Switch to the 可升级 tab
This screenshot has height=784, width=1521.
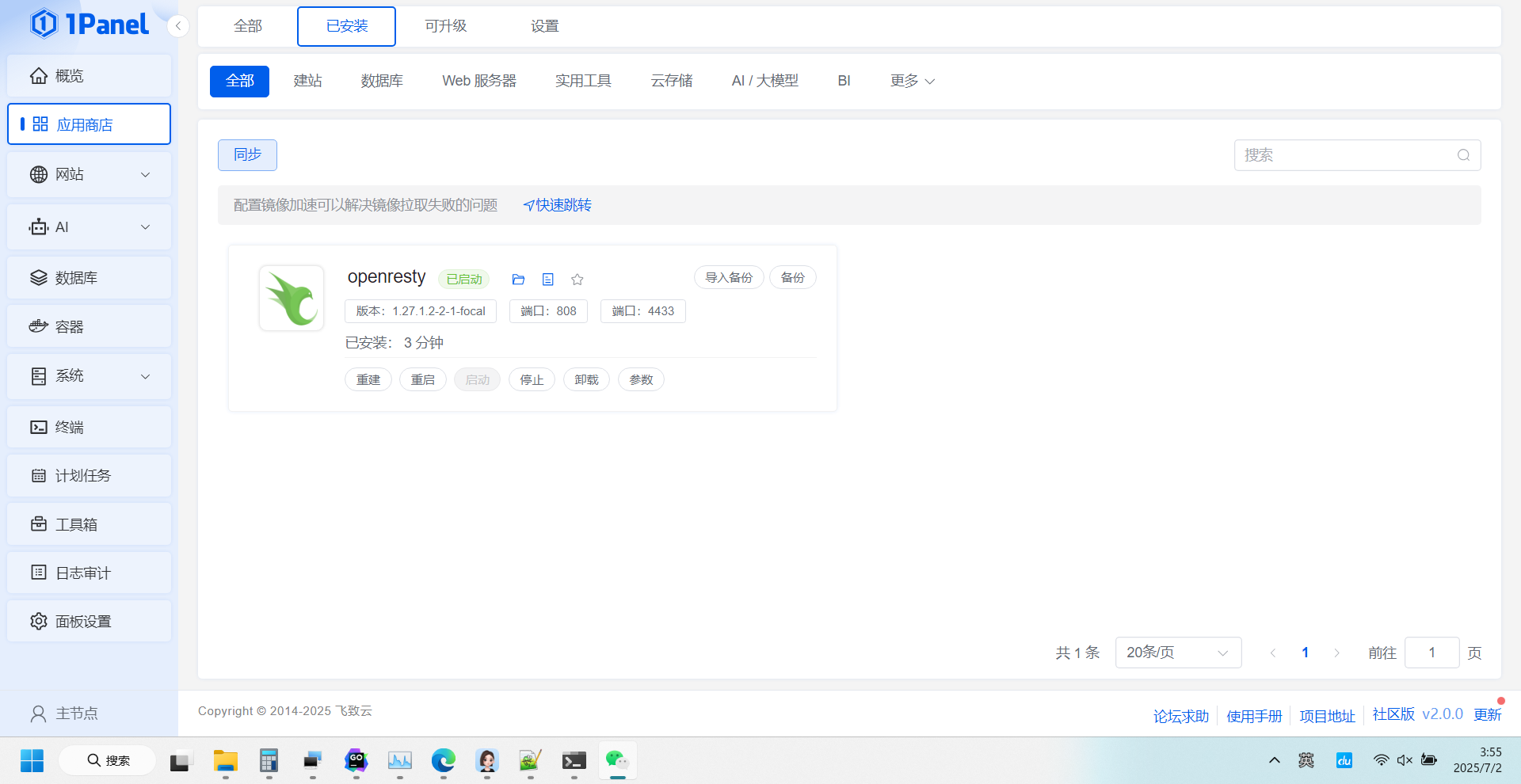tap(446, 26)
